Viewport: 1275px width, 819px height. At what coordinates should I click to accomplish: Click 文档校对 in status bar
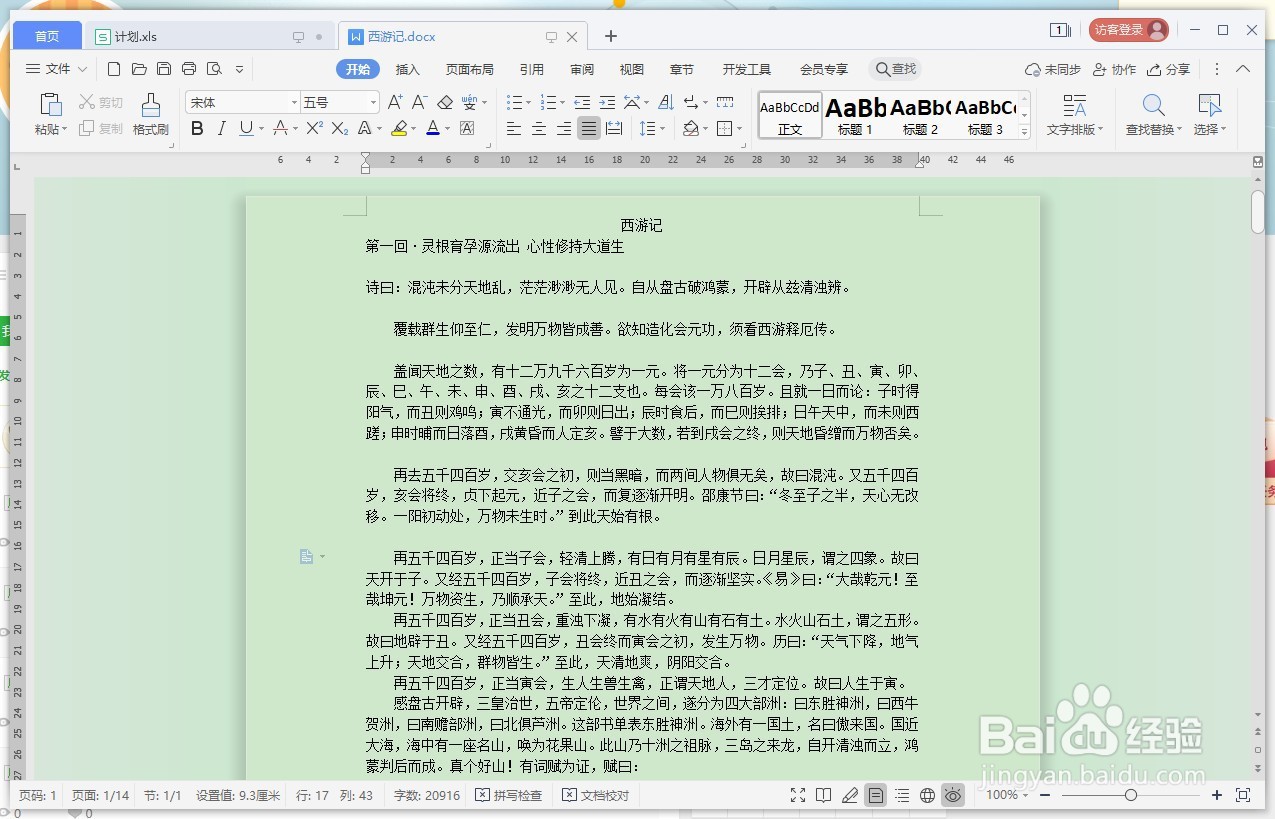tap(596, 795)
